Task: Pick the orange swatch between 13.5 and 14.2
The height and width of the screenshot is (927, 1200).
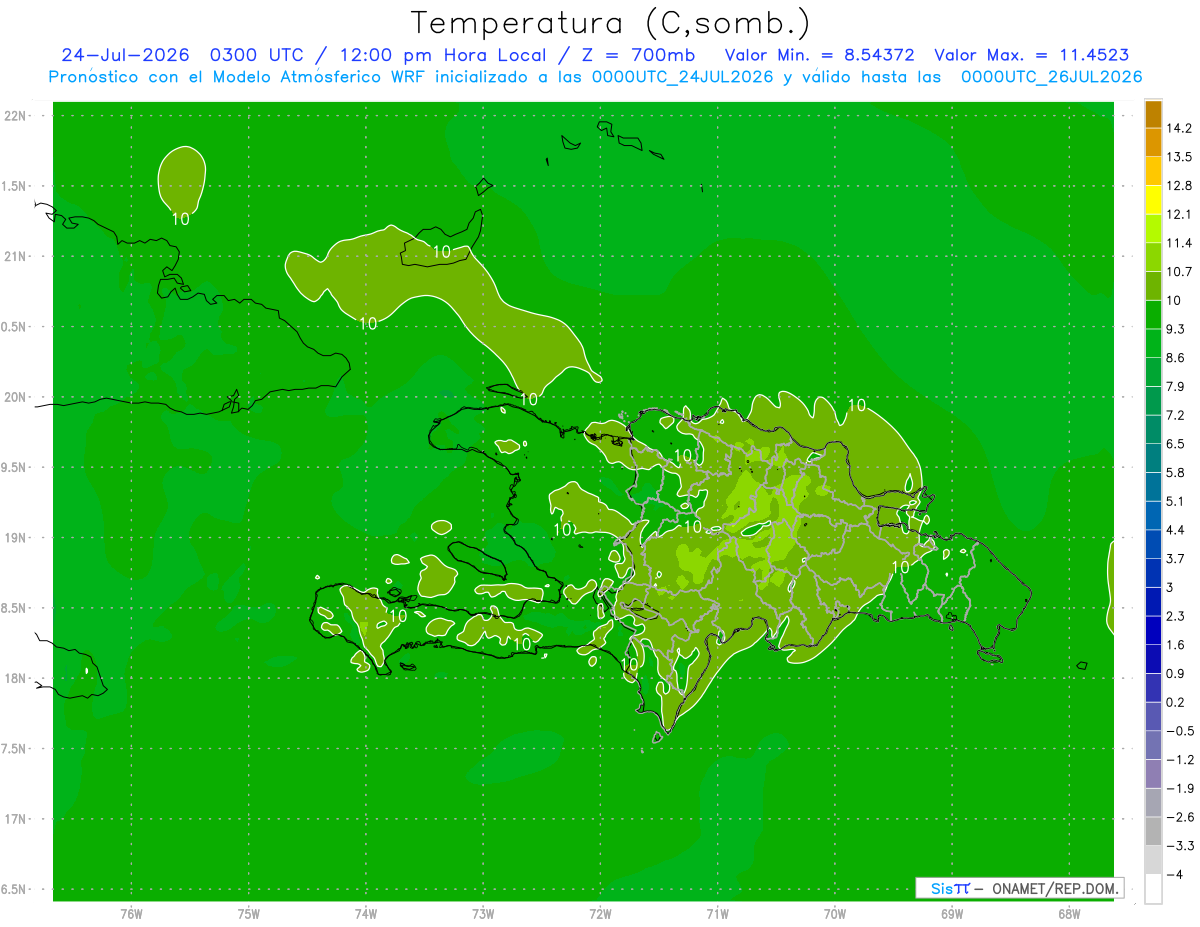Action: tap(1153, 142)
